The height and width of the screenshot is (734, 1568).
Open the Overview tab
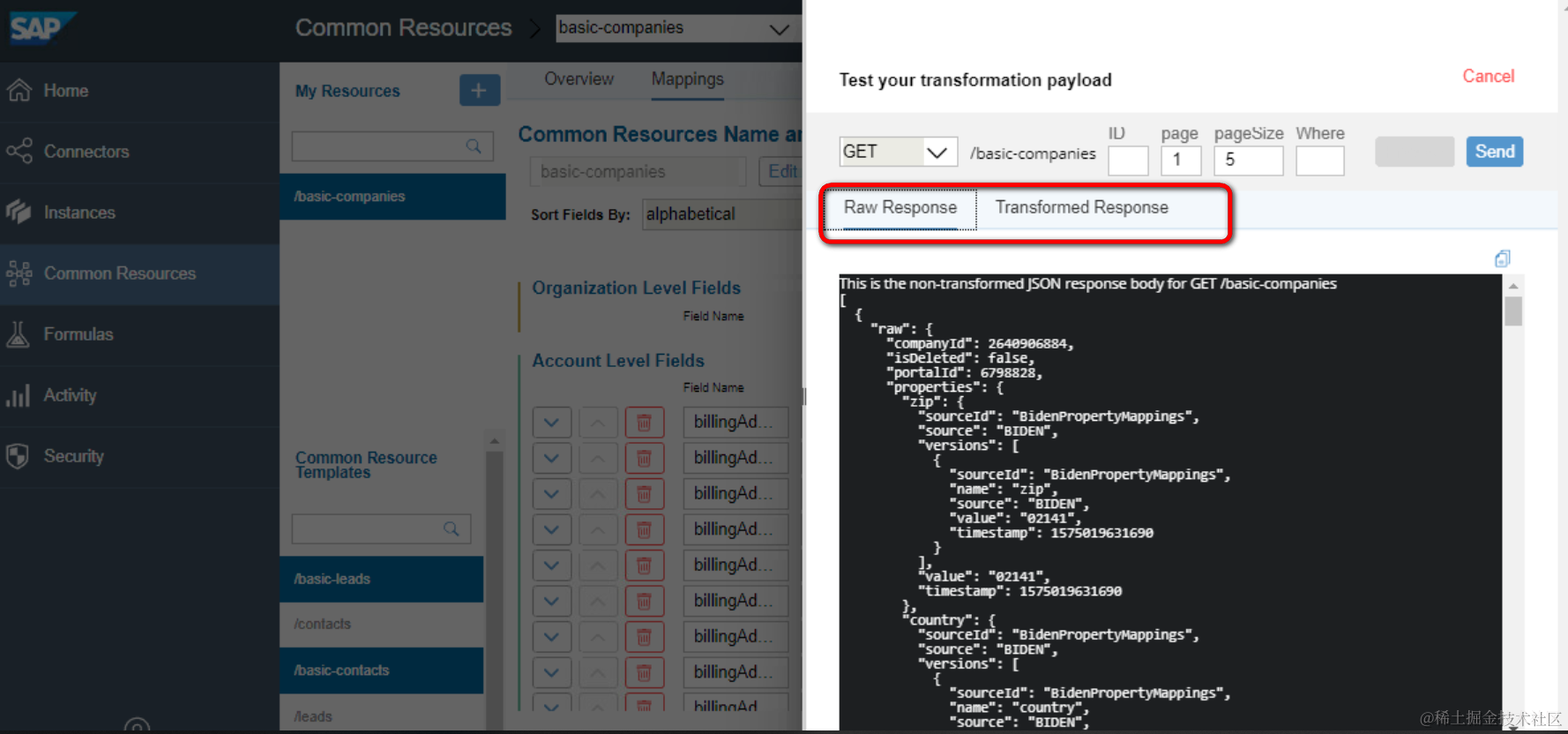[579, 79]
